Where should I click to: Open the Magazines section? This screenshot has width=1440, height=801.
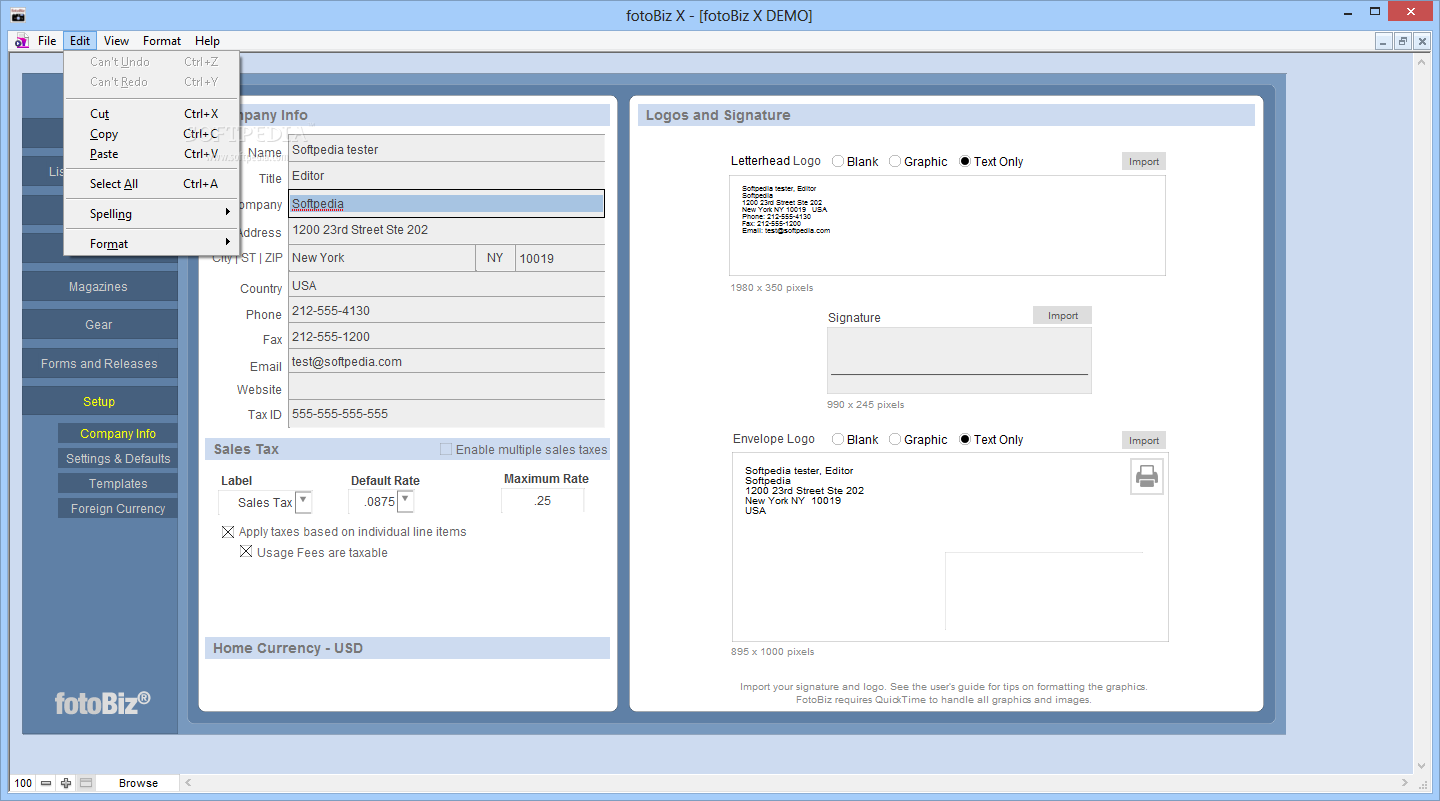[x=99, y=286]
